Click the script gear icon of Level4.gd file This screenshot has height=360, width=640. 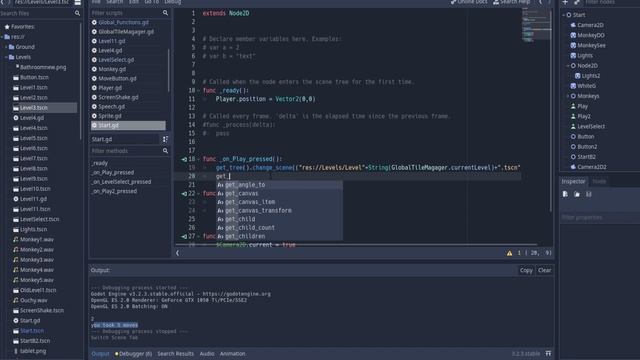16,118
